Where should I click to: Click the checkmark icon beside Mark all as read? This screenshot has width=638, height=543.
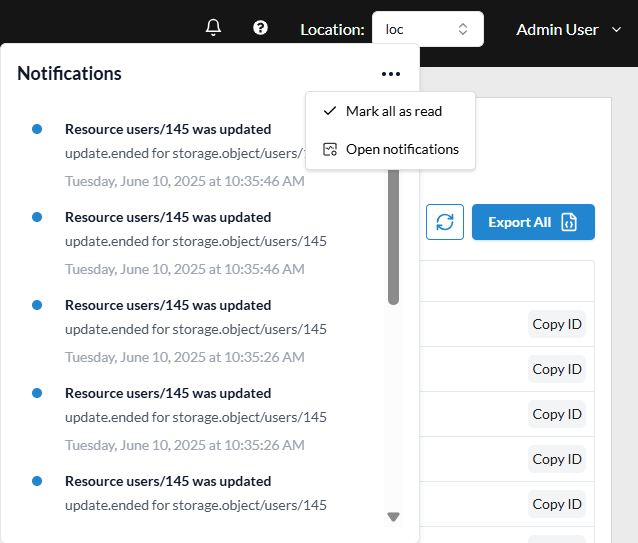point(329,111)
